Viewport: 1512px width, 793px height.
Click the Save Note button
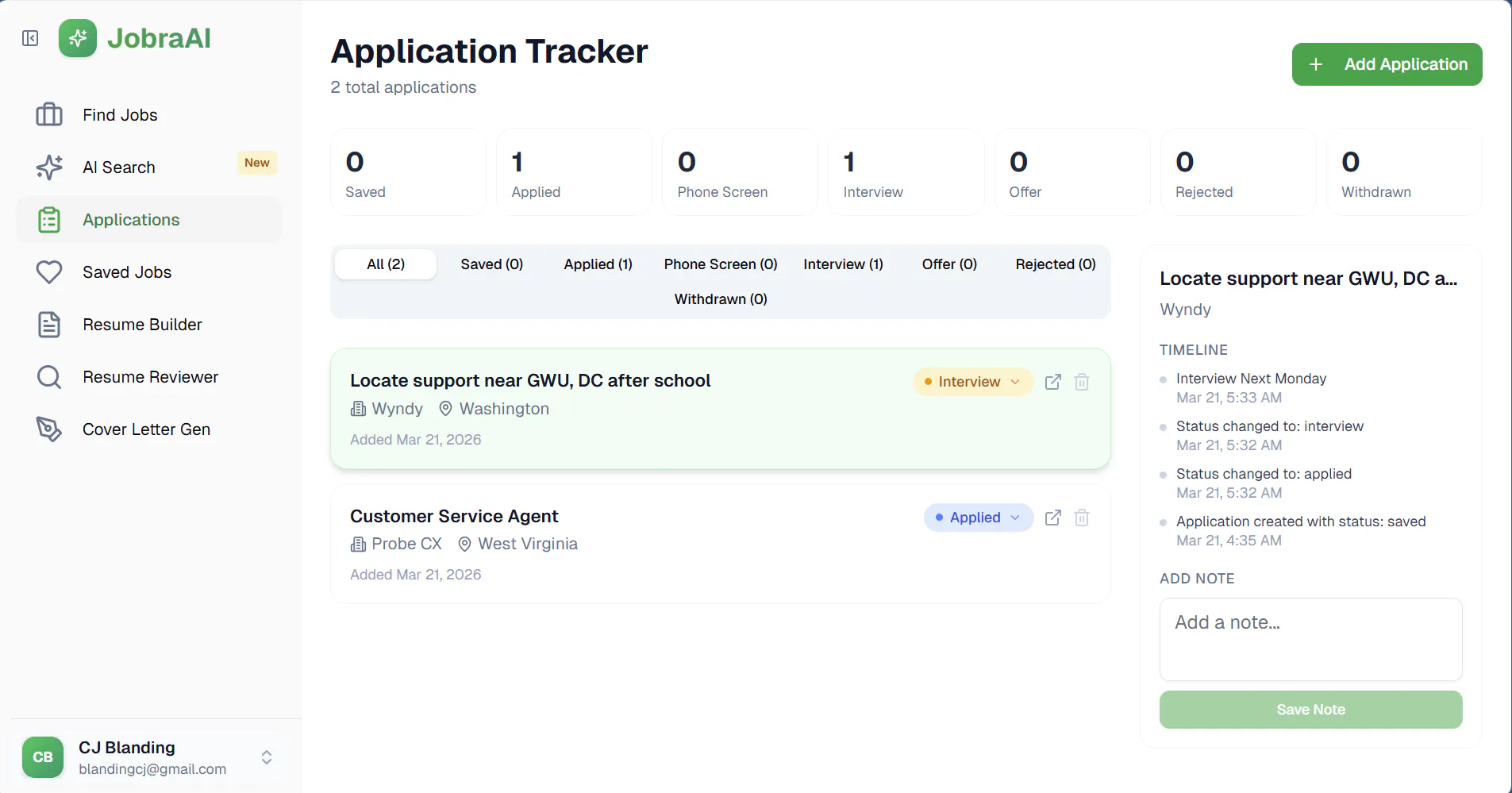coord(1310,710)
